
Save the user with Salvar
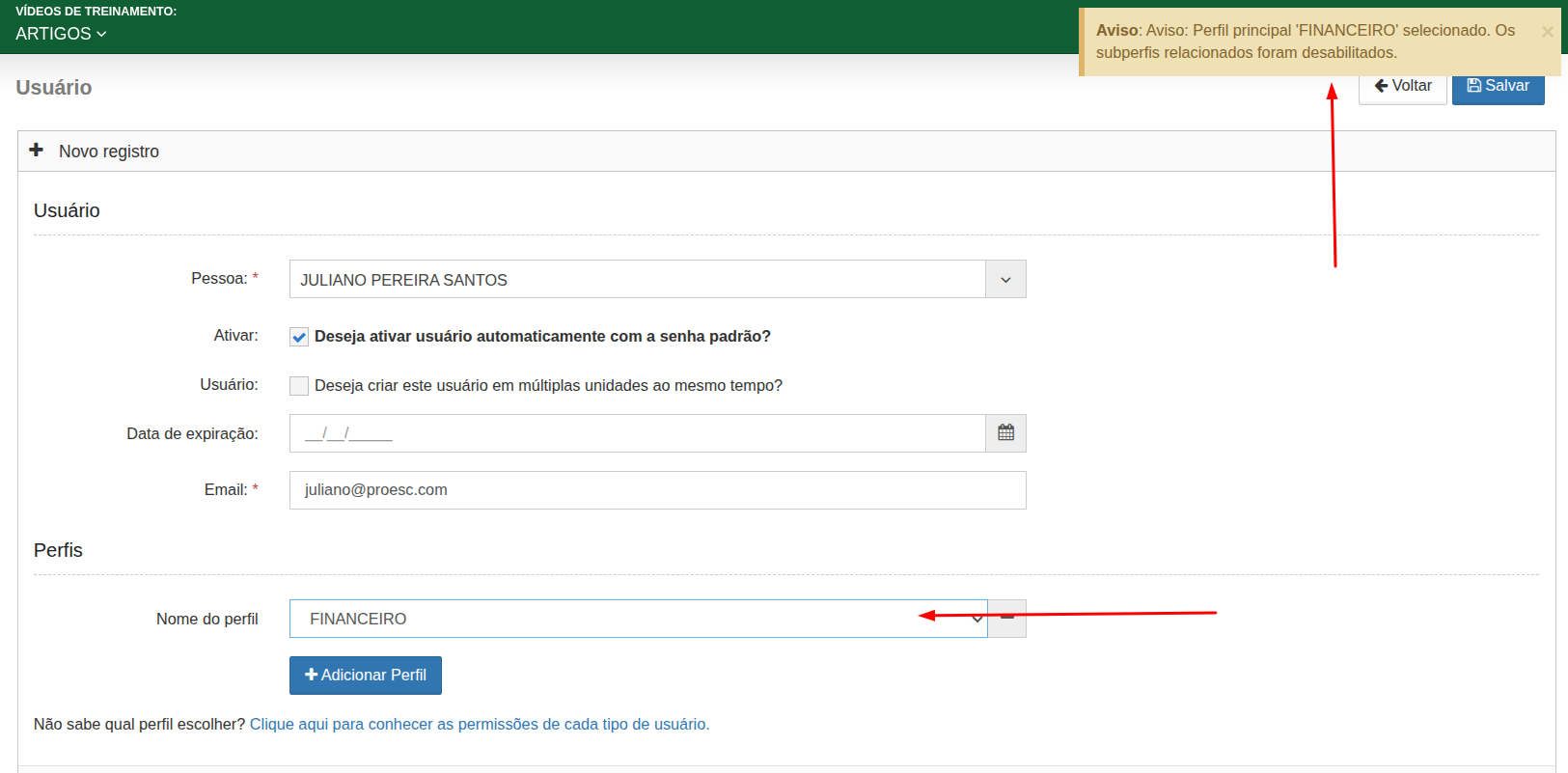click(1498, 86)
